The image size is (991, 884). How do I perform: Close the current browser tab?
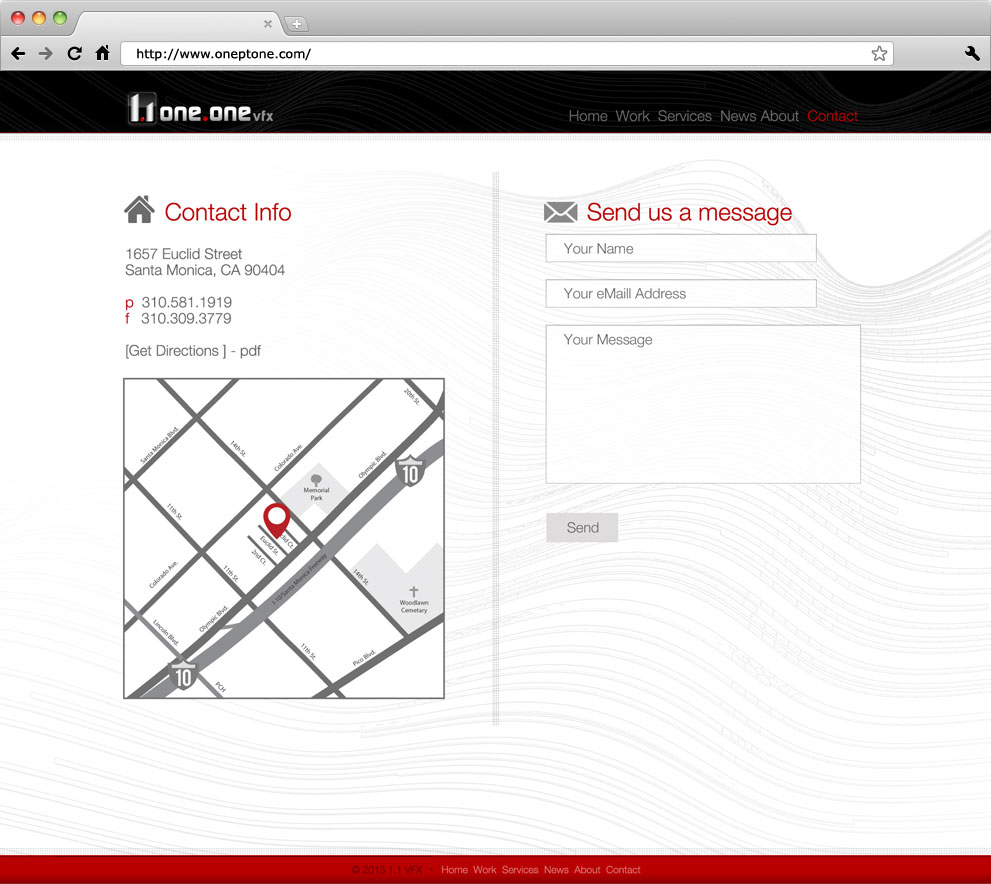[x=267, y=24]
